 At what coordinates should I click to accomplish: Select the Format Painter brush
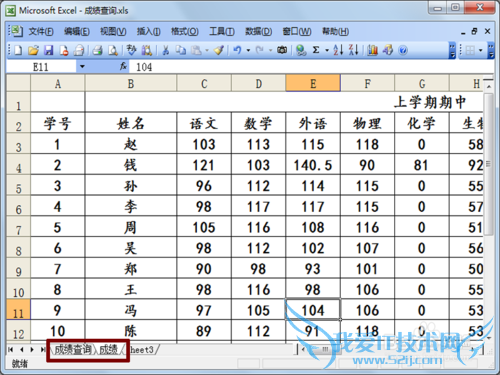[219, 50]
